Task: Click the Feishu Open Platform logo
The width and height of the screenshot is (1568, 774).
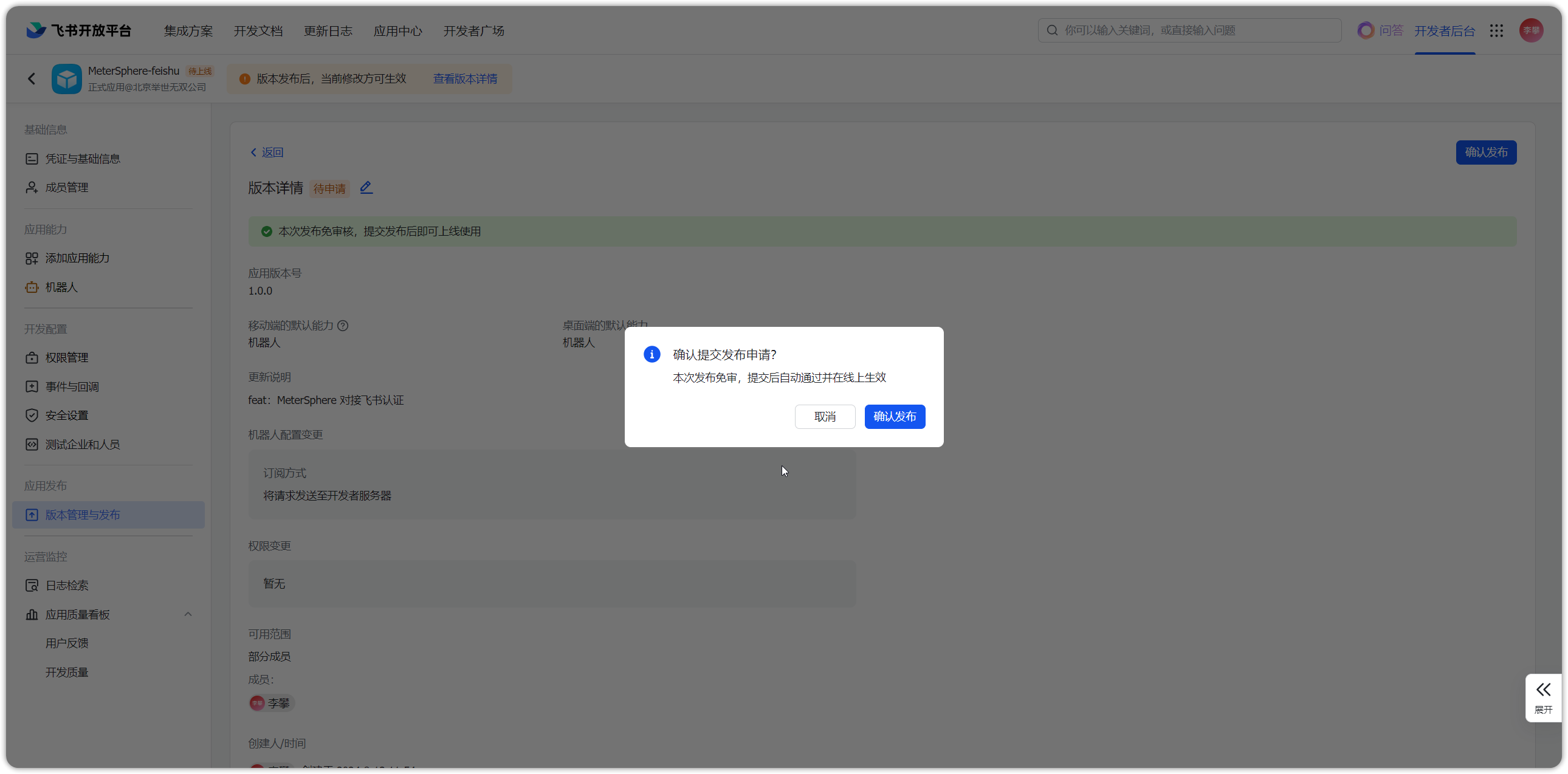Action: point(79,30)
